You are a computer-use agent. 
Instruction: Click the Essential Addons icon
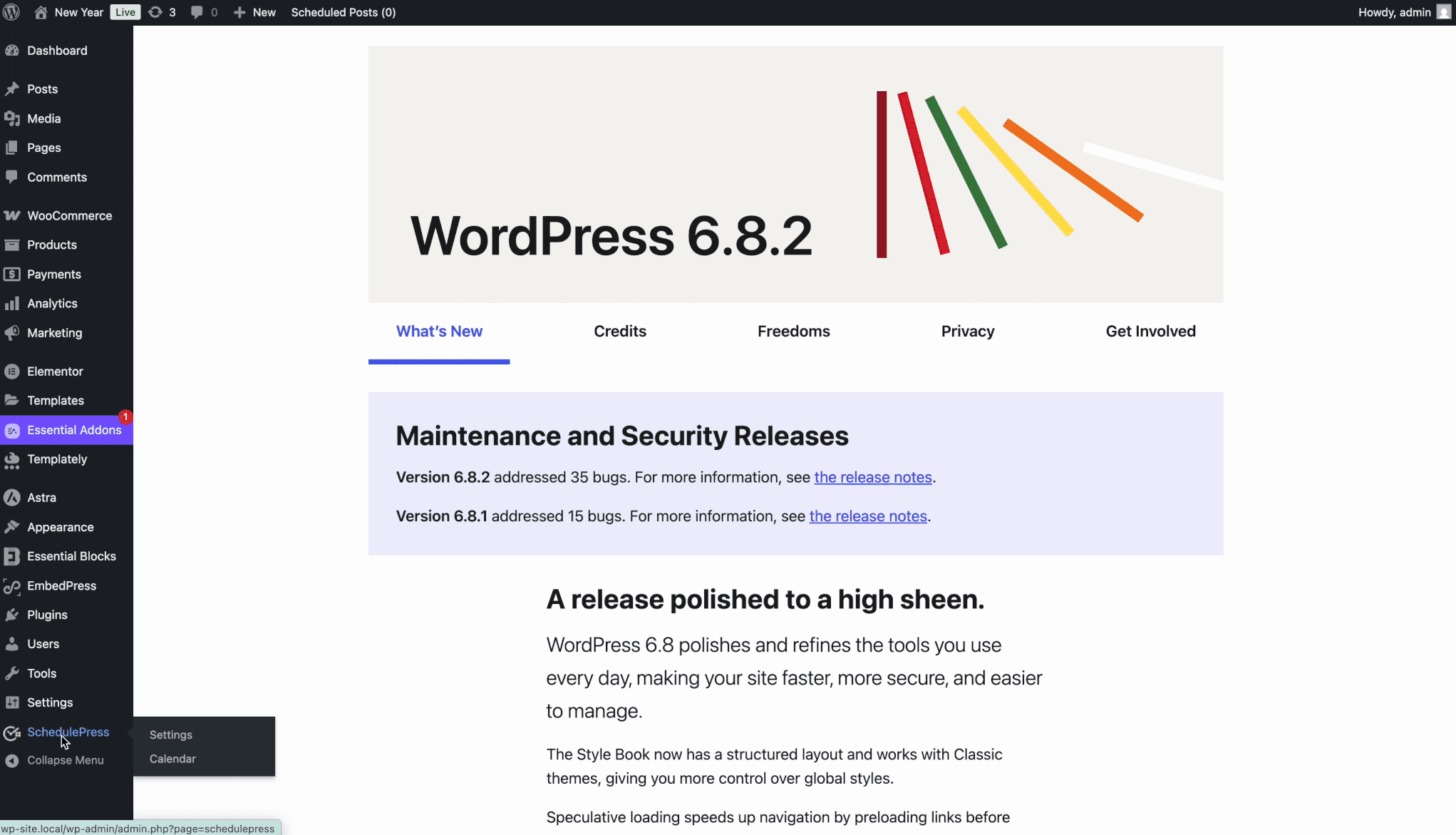(x=12, y=430)
